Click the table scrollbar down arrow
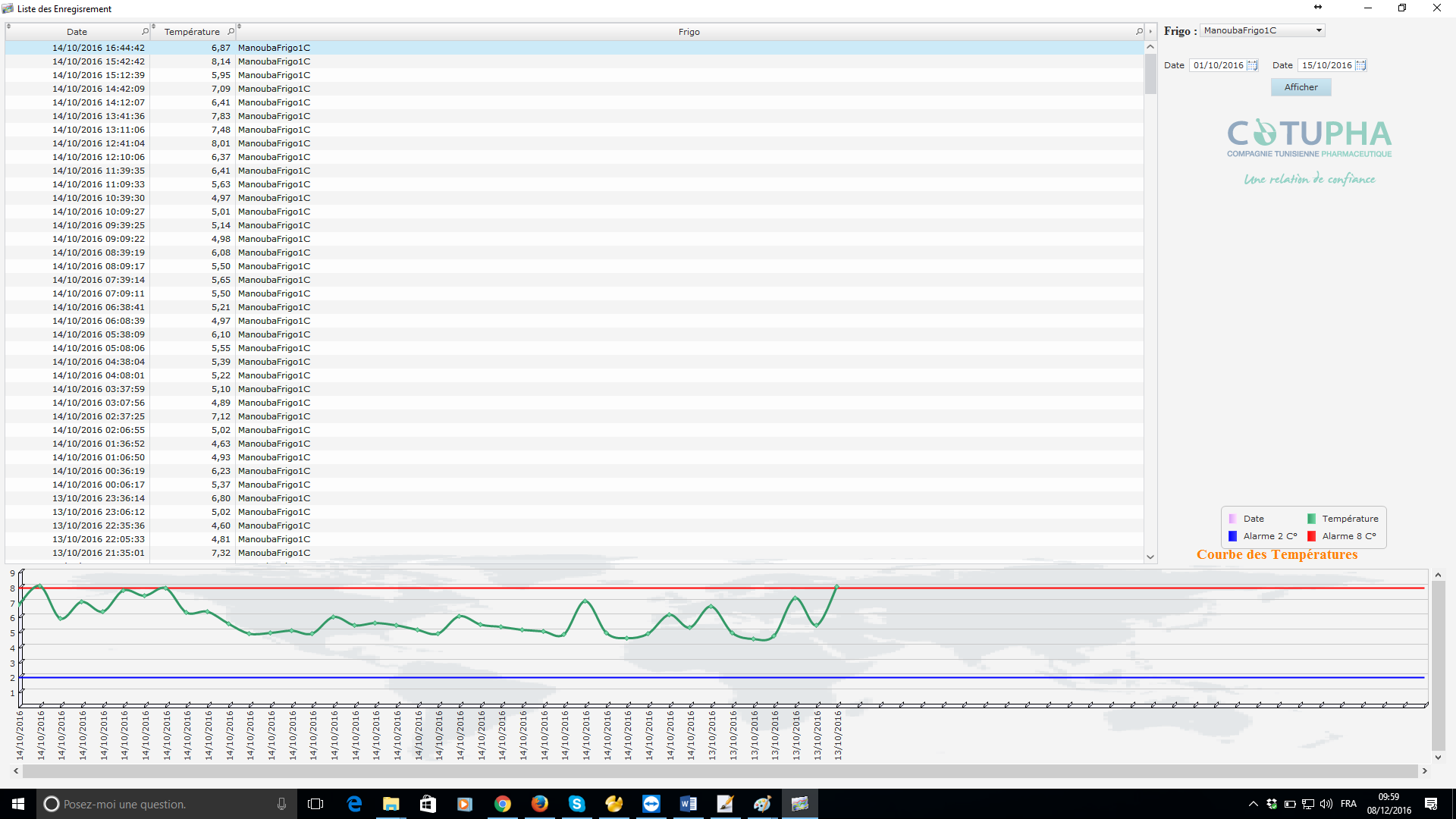 click(x=1150, y=557)
